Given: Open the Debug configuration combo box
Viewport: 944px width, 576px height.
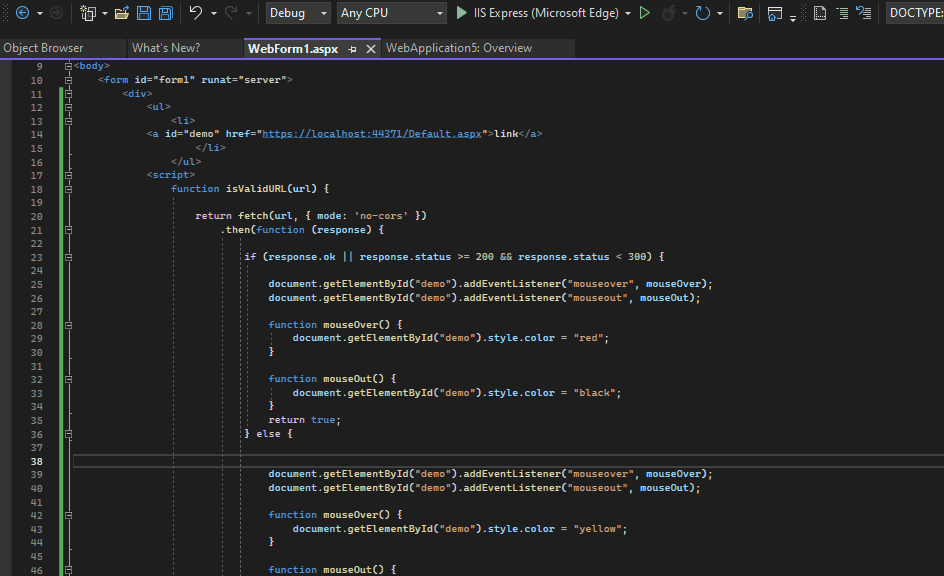Looking at the screenshot, I should [x=298, y=13].
